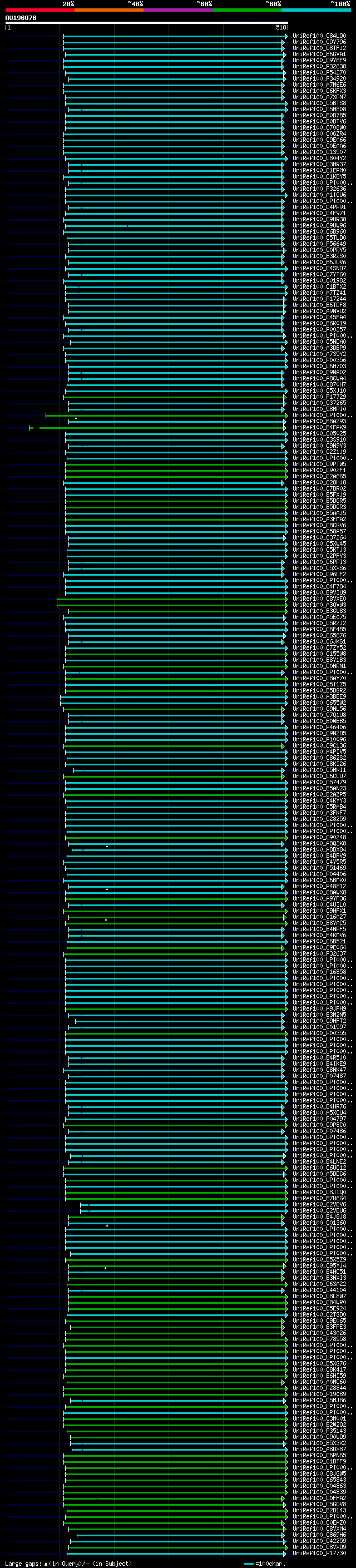The height and width of the screenshot is (1568, 356).
Task: Click subject label UniRef100_A1IGU6
Action: [x=319, y=195]
